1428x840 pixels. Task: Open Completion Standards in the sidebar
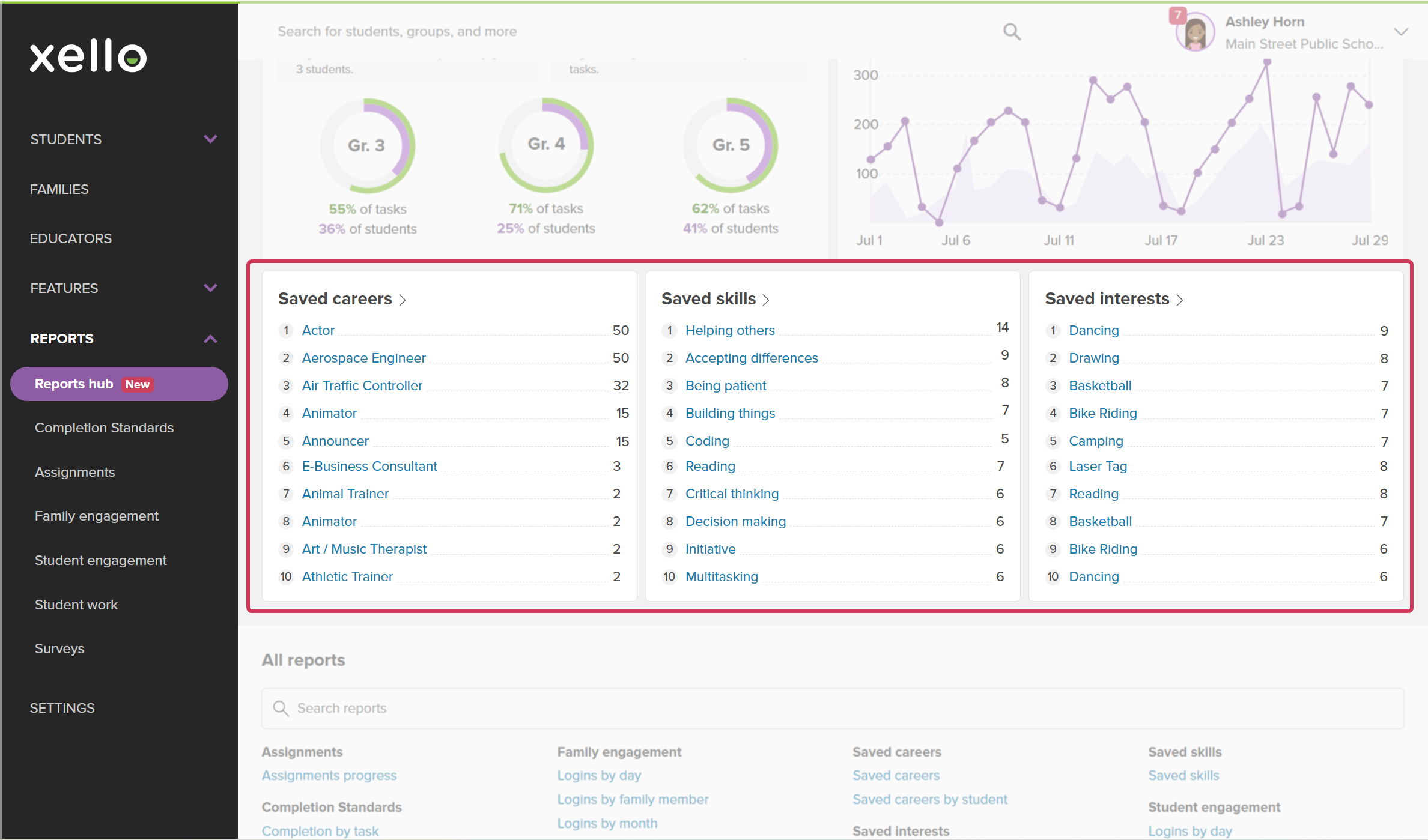click(104, 428)
